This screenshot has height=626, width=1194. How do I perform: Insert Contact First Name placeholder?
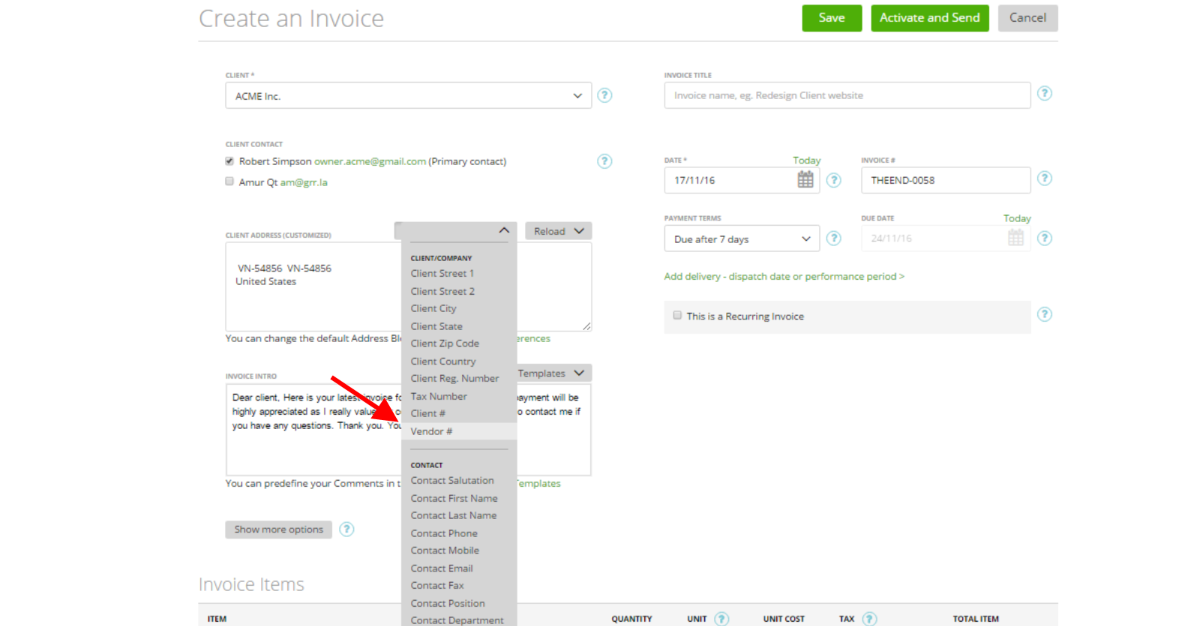[x=454, y=498]
